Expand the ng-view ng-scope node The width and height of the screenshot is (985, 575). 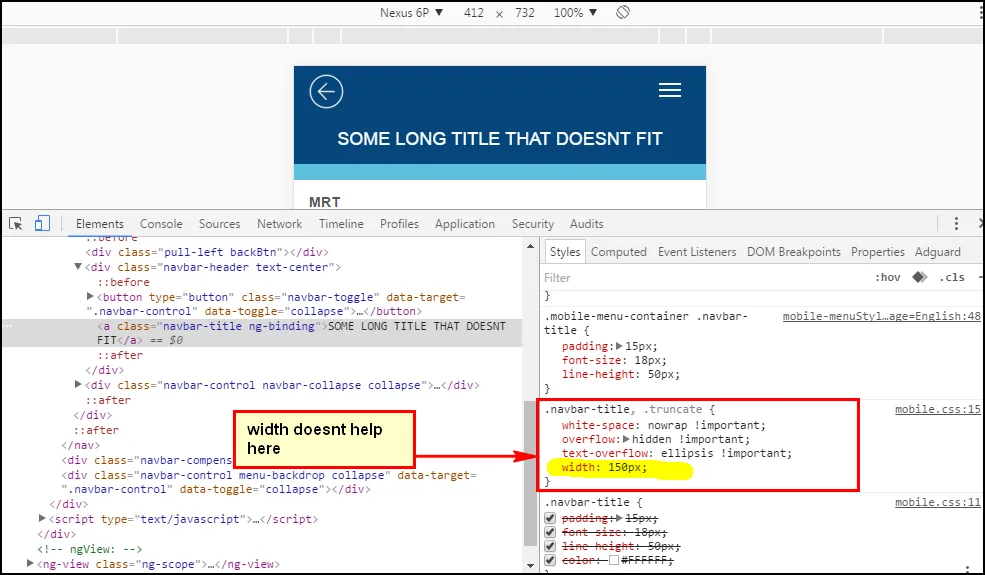[30, 564]
